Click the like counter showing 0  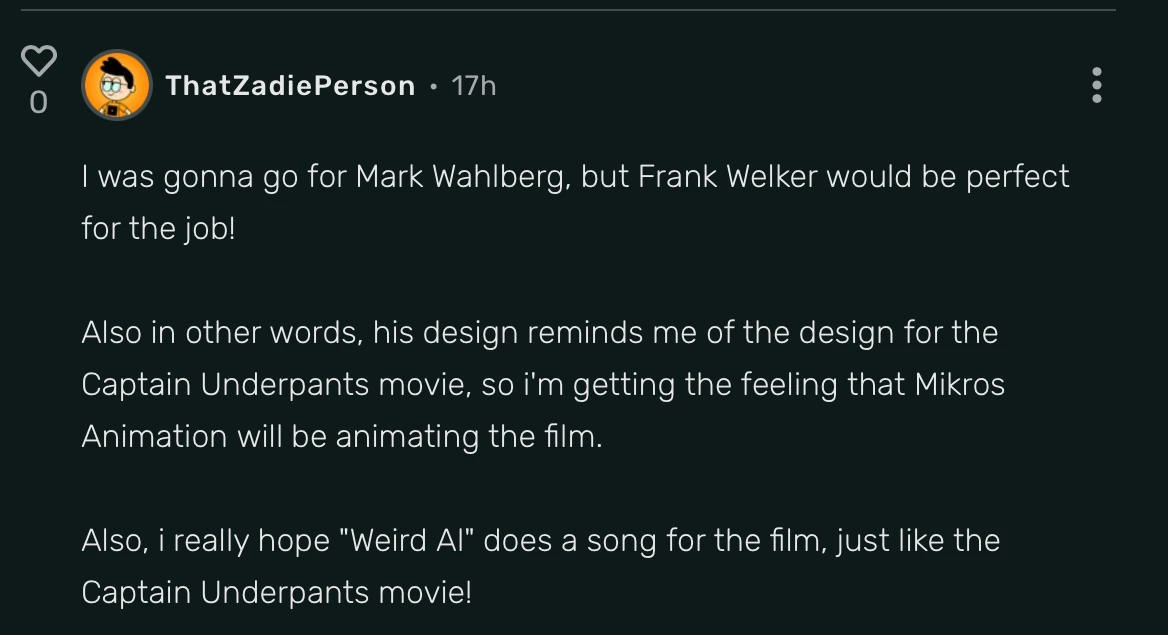(x=38, y=102)
